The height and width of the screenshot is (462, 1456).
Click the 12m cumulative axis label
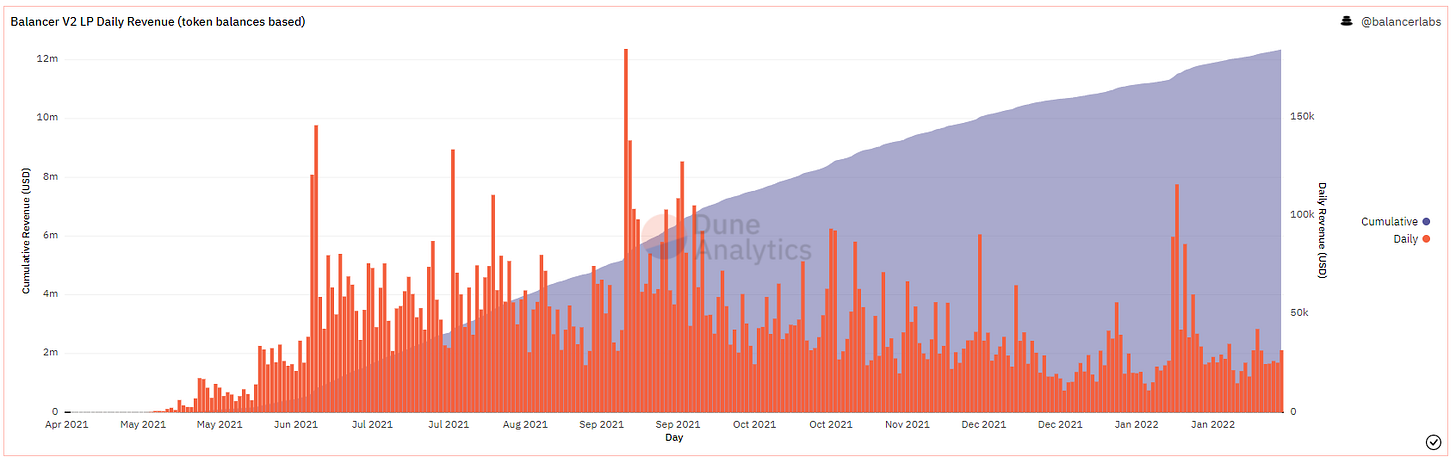tap(49, 59)
